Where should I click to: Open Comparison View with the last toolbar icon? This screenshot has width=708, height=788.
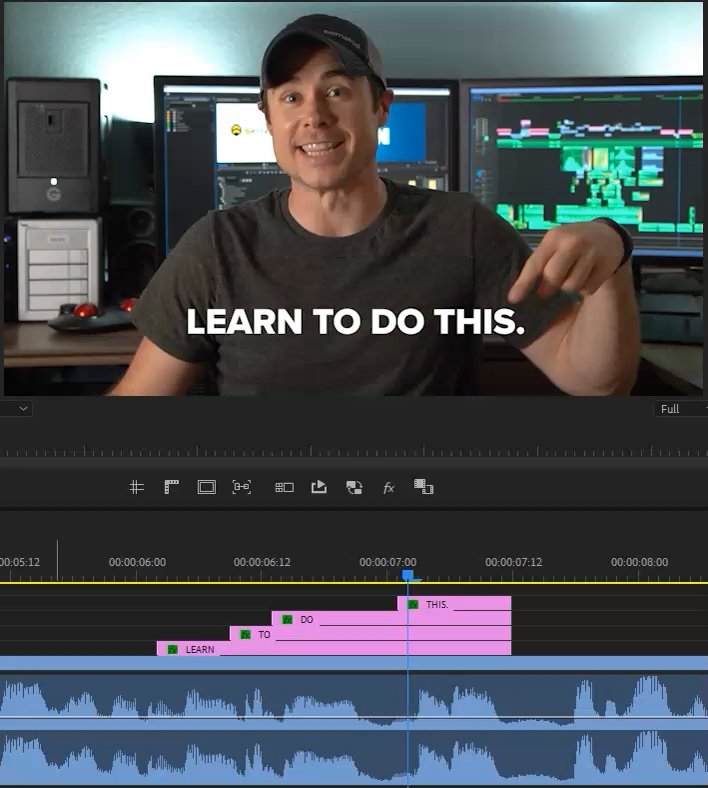click(x=424, y=487)
